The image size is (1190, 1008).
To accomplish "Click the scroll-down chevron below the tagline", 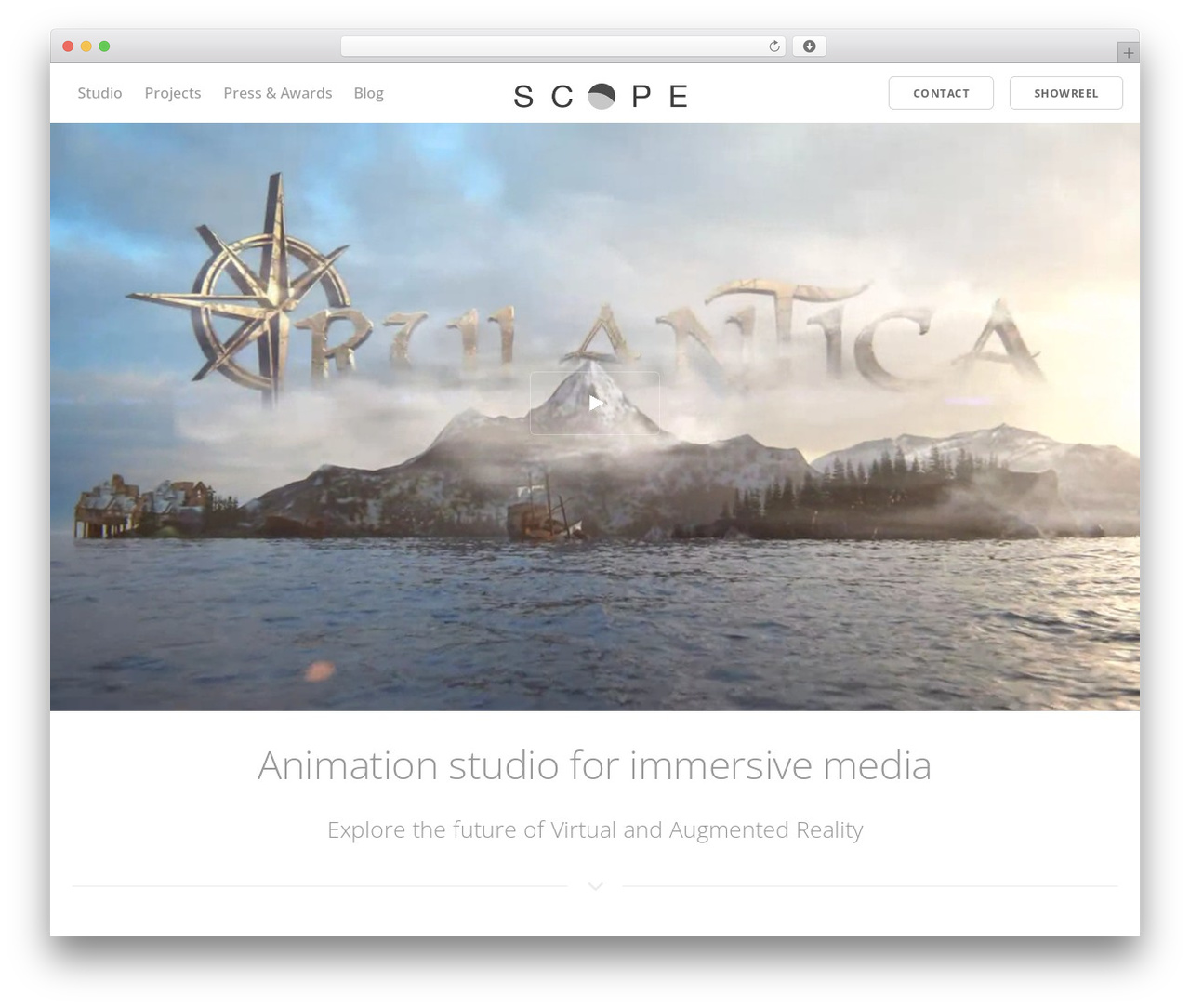I will pyautogui.click(x=595, y=886).
